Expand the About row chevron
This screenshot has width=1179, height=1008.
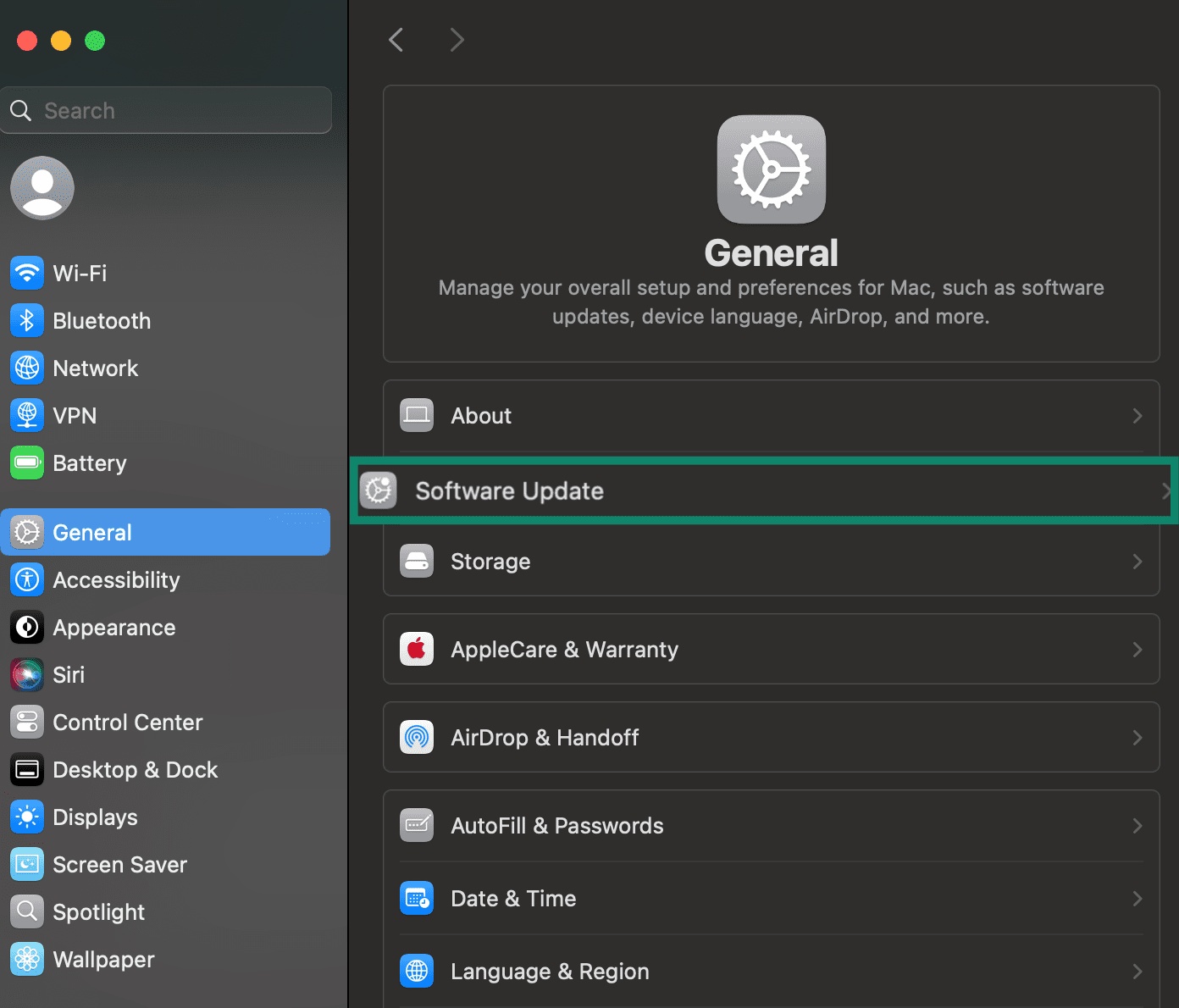click(x=1137, y=415)
